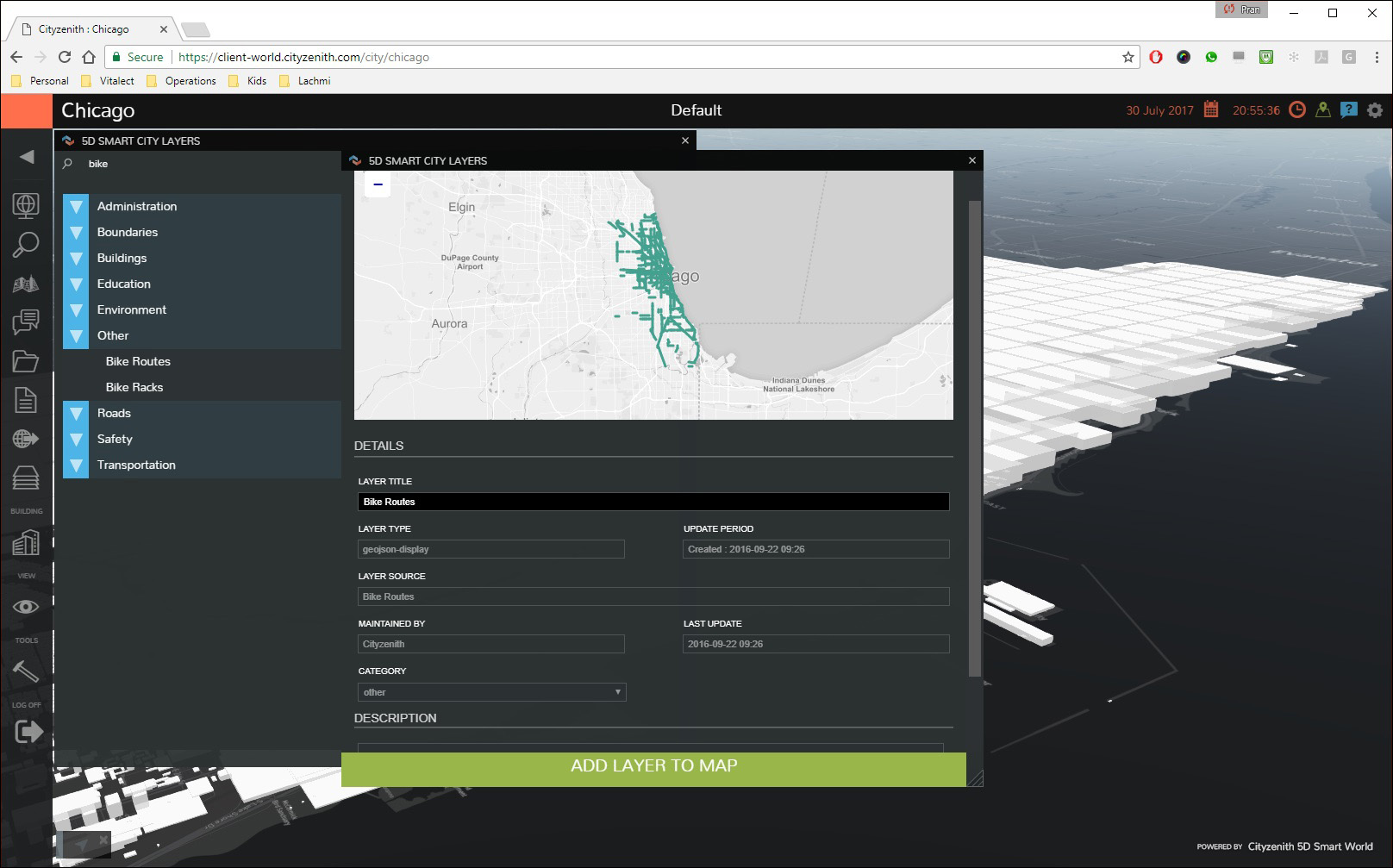Click the 'Default' view title

tap(696, 110)
